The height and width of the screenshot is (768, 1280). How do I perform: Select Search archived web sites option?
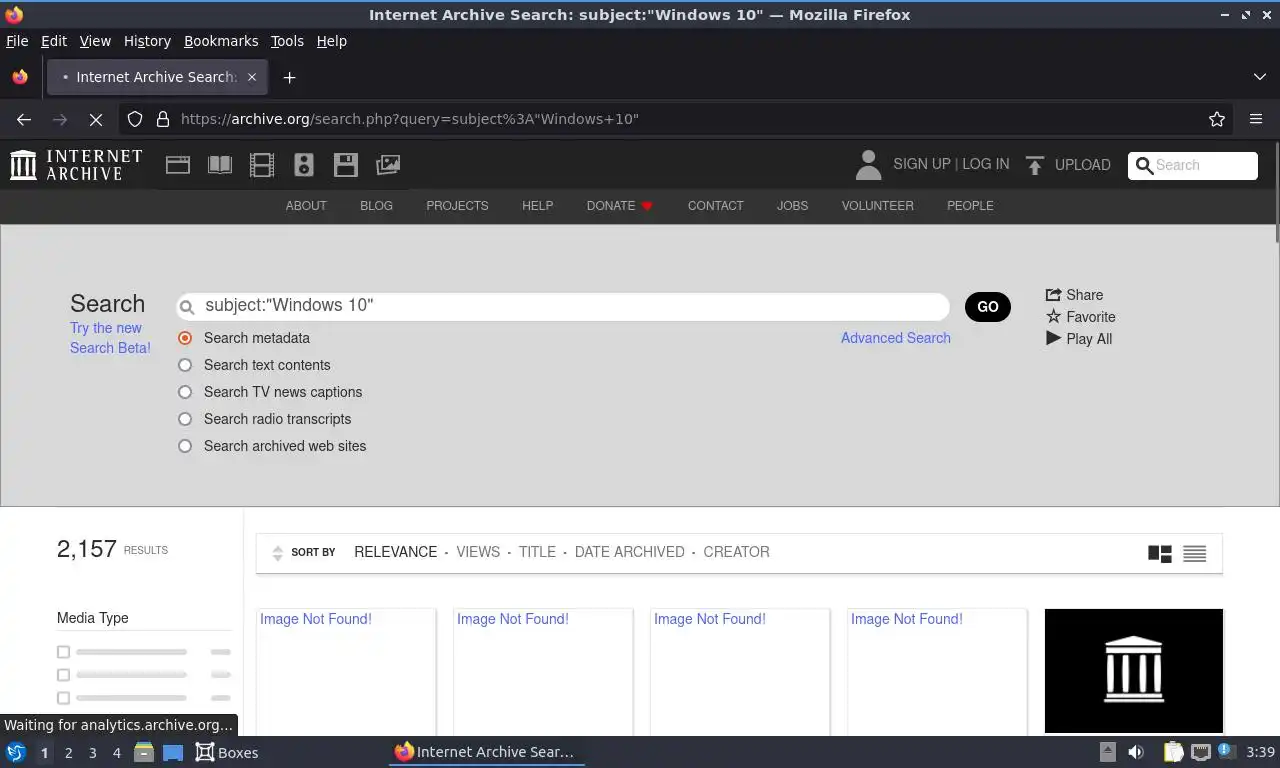click(x=185, y=446)
